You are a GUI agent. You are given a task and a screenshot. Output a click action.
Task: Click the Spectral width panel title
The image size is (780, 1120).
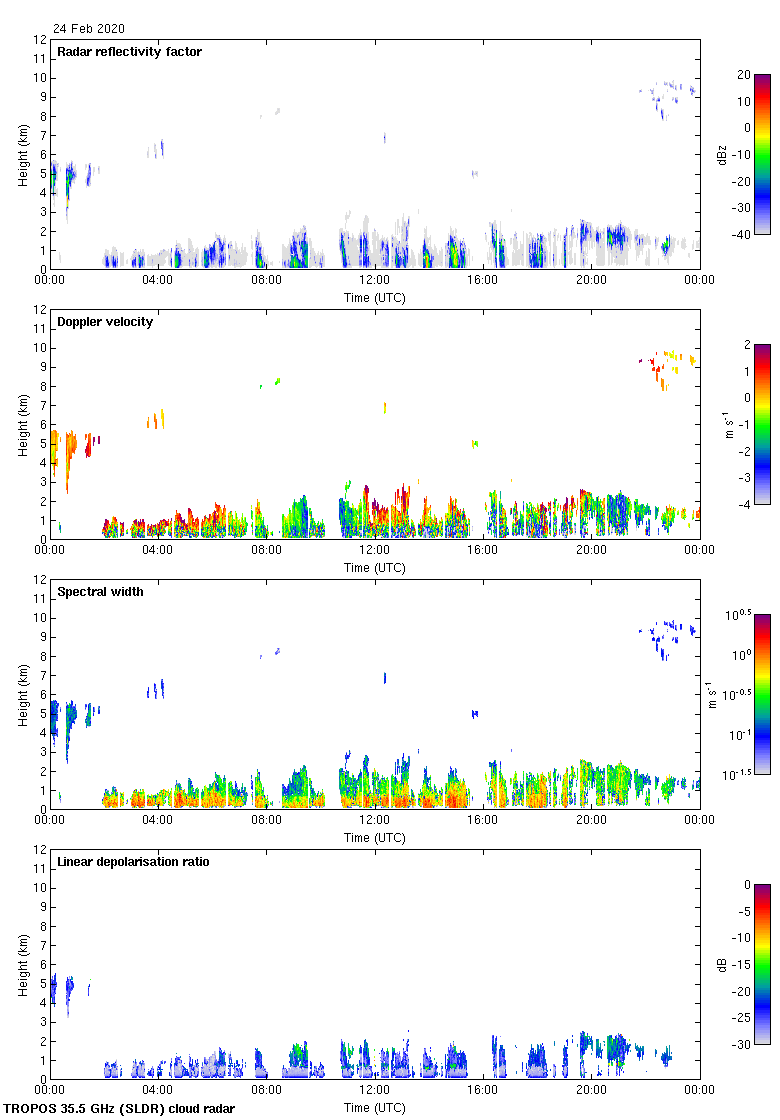(x=101, y=592)
